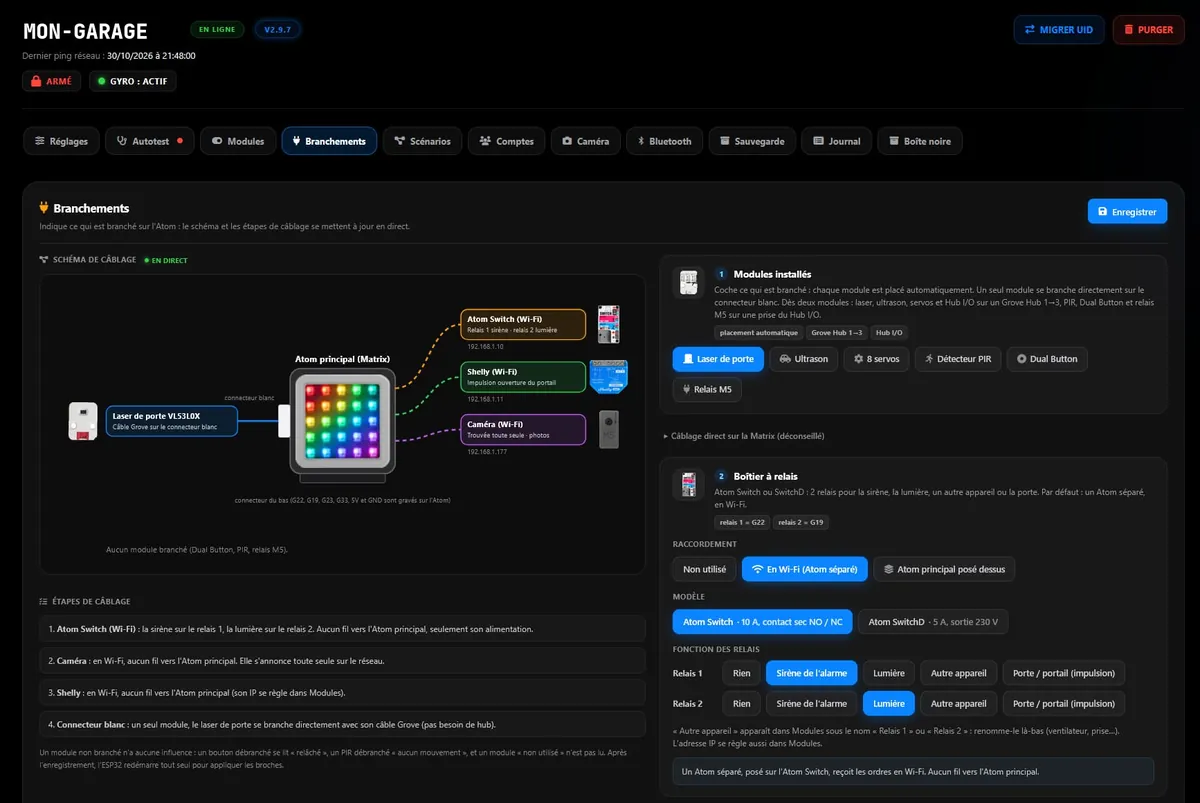Image resolution: width=1200 pixels, height=803 pixels.
Task: Toggle the Relais M5 module
Action: pos(707,389)
